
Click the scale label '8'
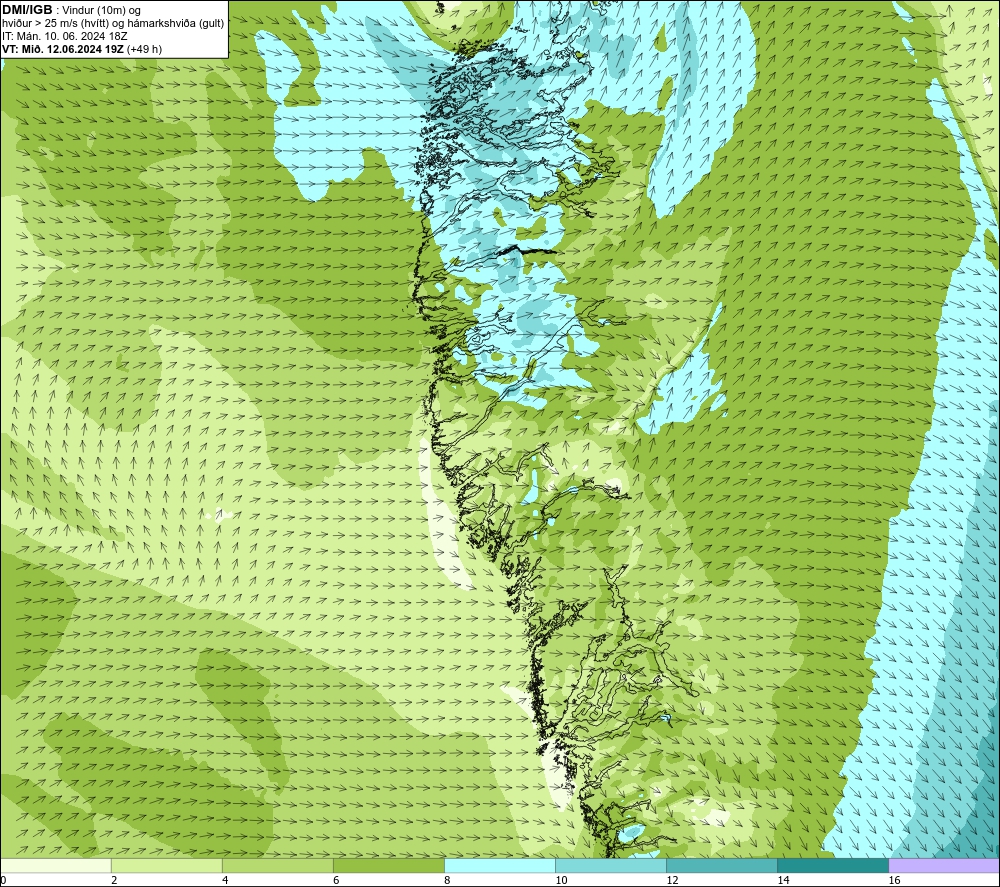tap(447, 880)
